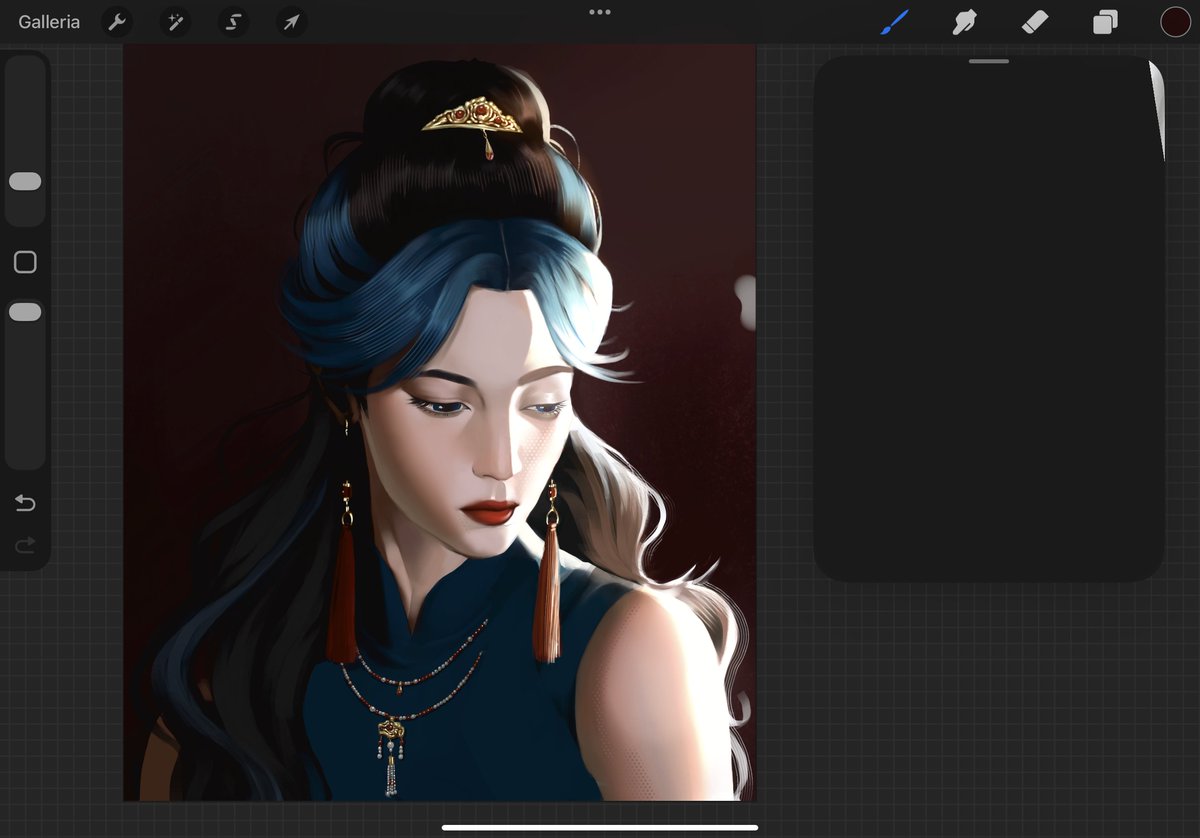Image resolution: width=1200 pixels, height=838 pixels.
Task: Tap the home indicator bar
Action: point(600,827)
